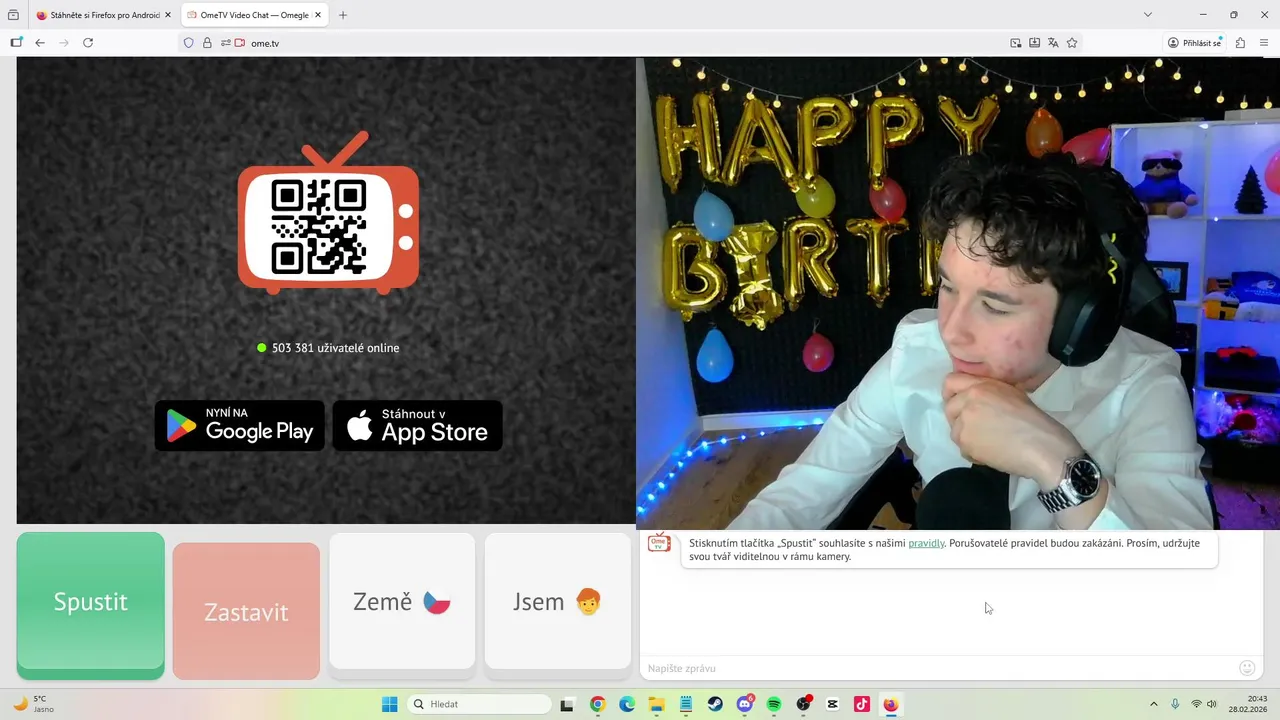Screen dimensions: 1280x720
Task: Open File Explorer from taskbar
Action: point(656,704)
